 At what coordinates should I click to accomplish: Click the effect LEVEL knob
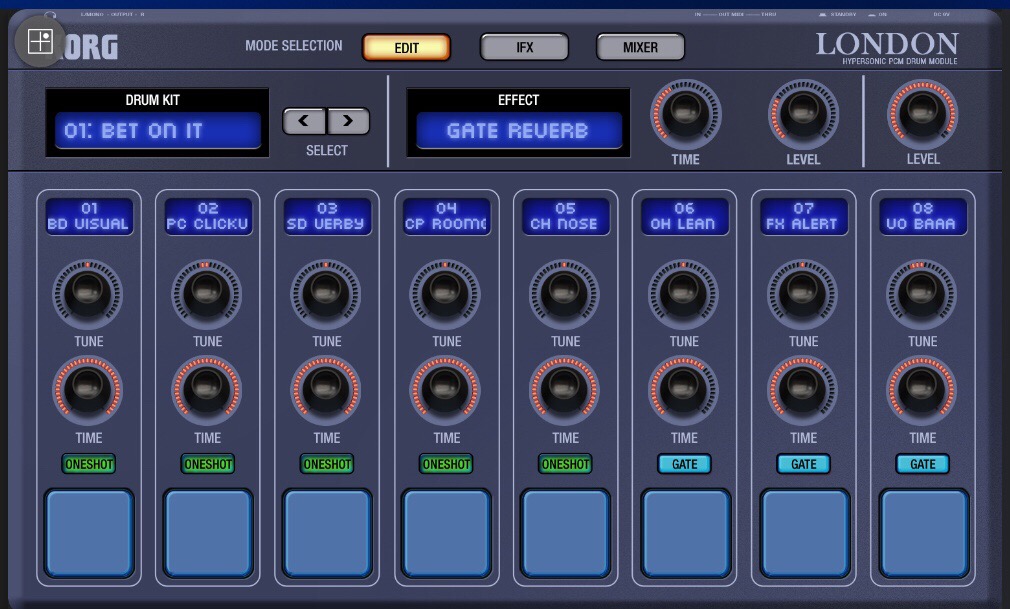click(x=803, y=112)
